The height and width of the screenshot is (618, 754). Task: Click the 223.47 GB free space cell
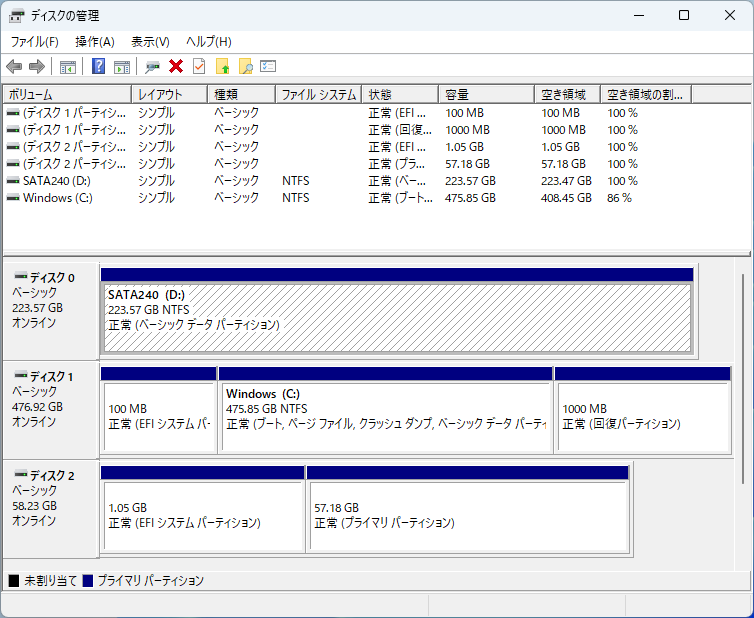point(566,181)
